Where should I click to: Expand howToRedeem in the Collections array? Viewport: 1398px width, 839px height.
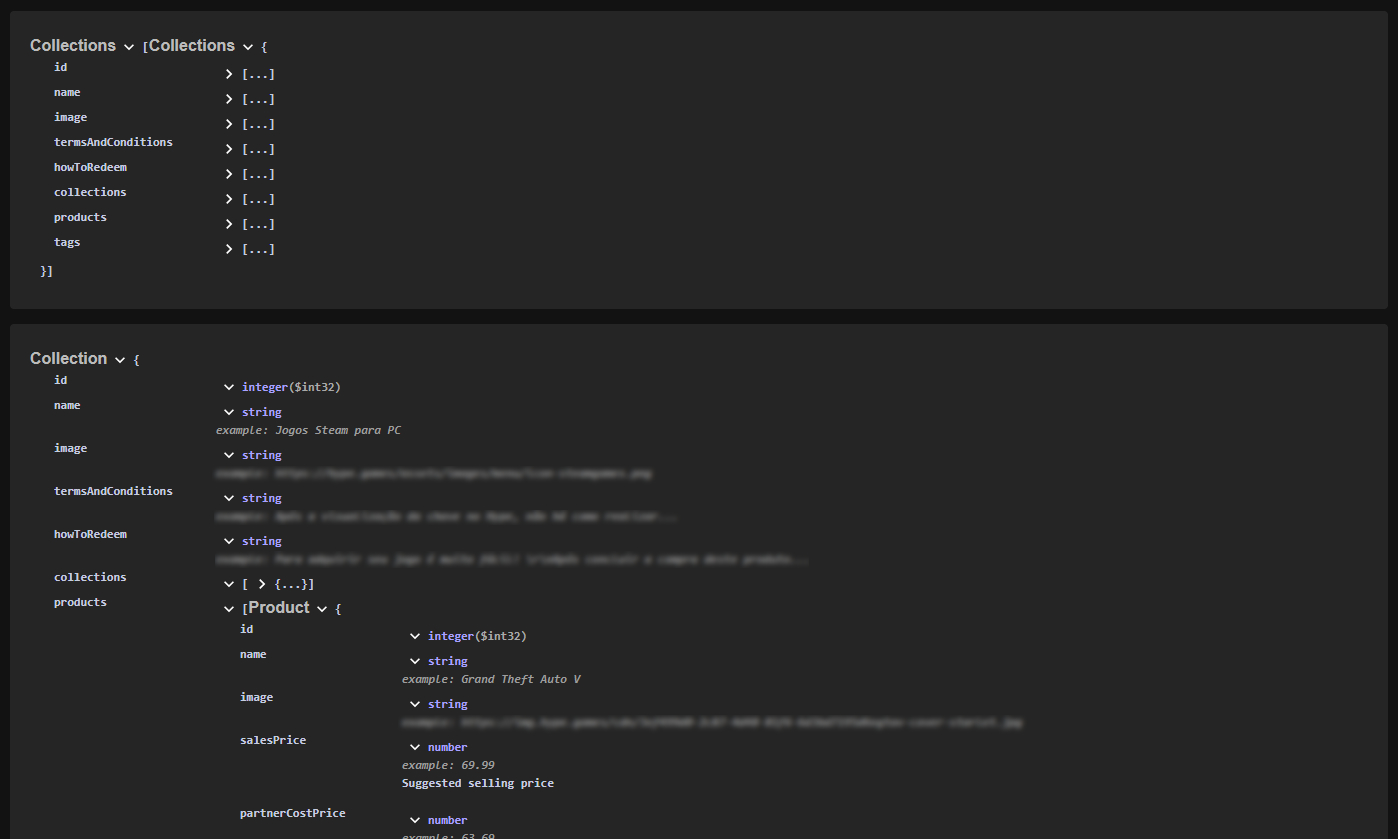pyautogui.click(x=229, y=174)
